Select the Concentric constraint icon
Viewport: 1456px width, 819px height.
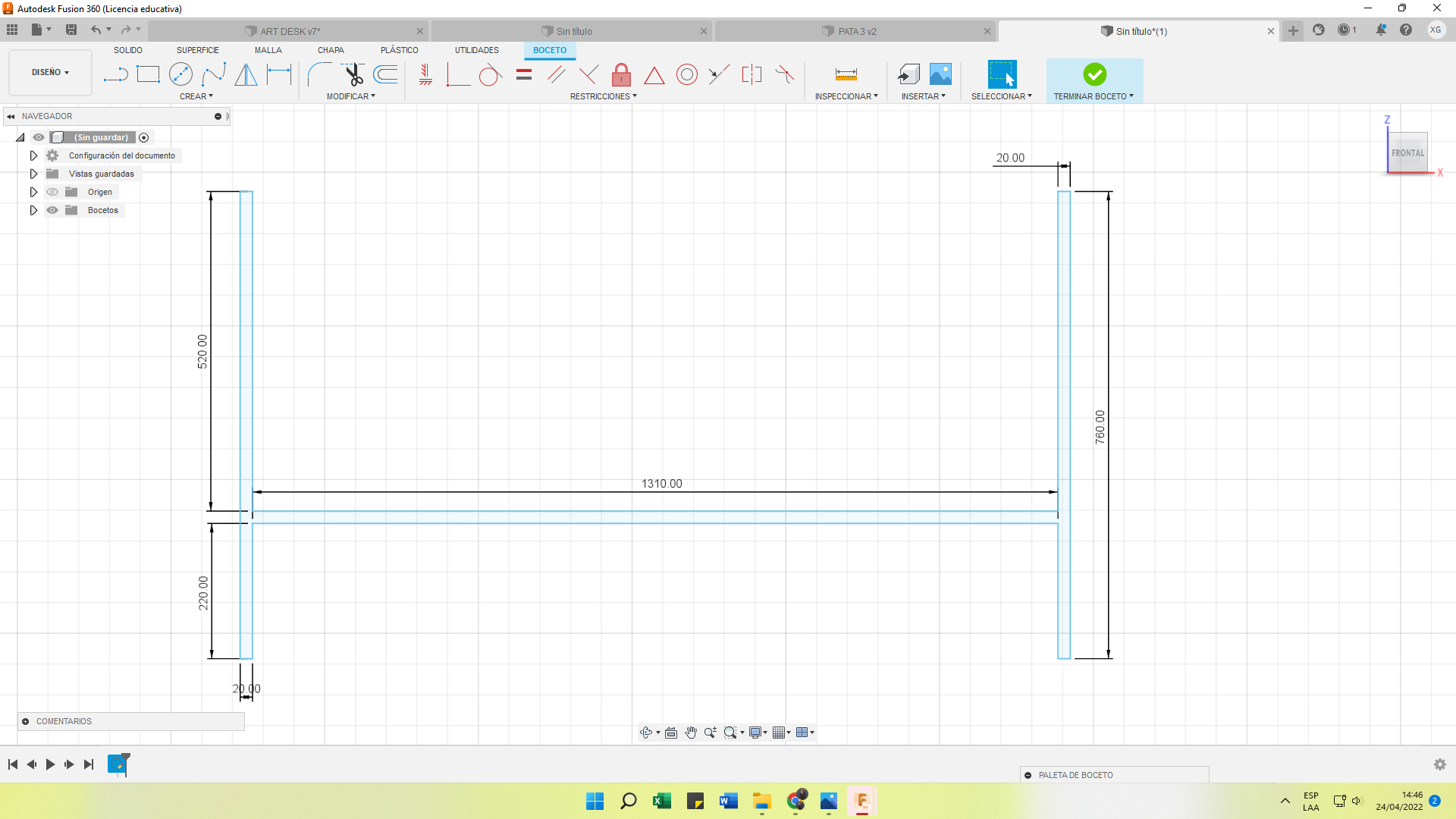[x=687, y=74]
